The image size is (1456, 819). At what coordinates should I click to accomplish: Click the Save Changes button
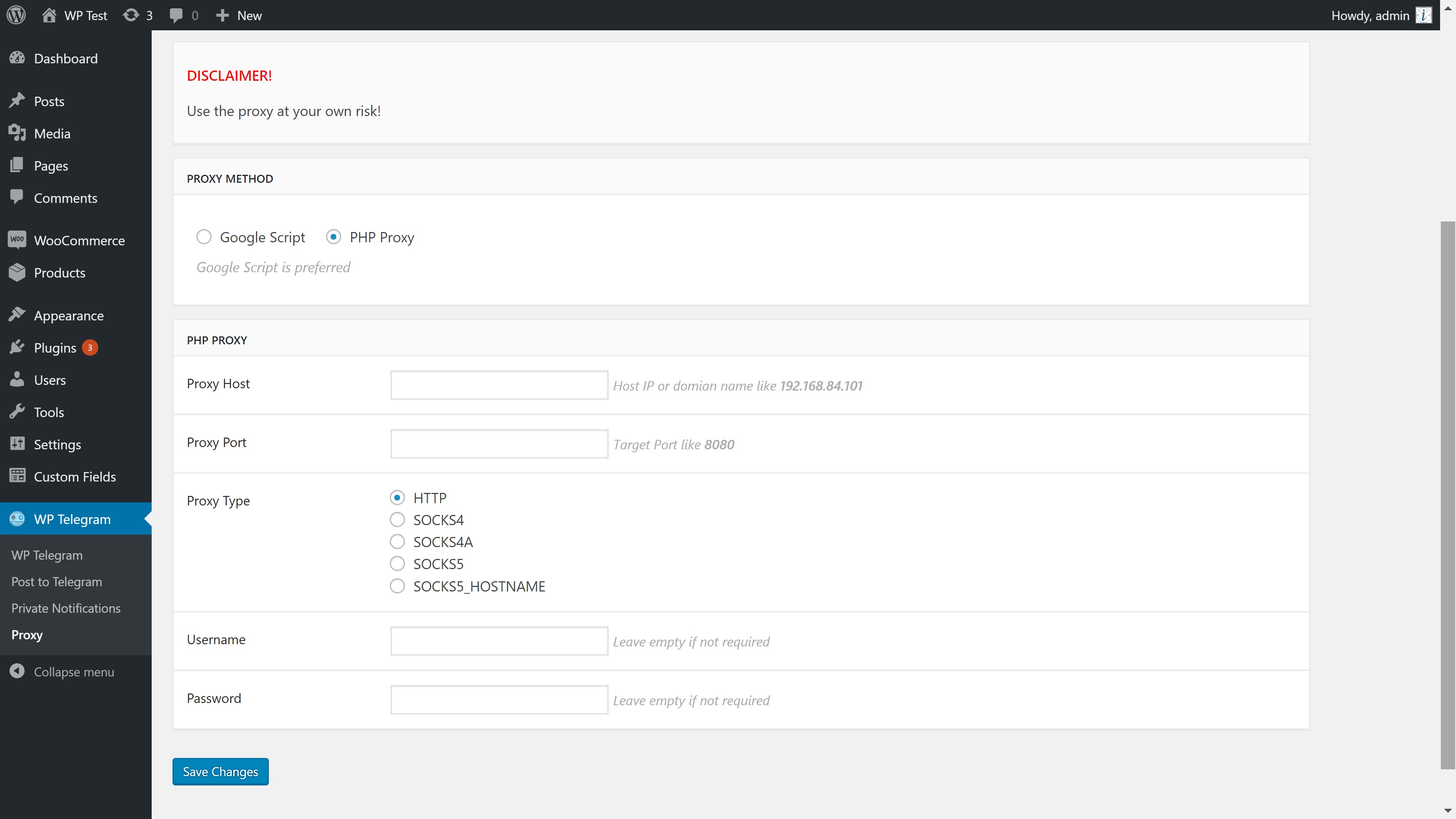pyautogui.click(x=220, y=772)
